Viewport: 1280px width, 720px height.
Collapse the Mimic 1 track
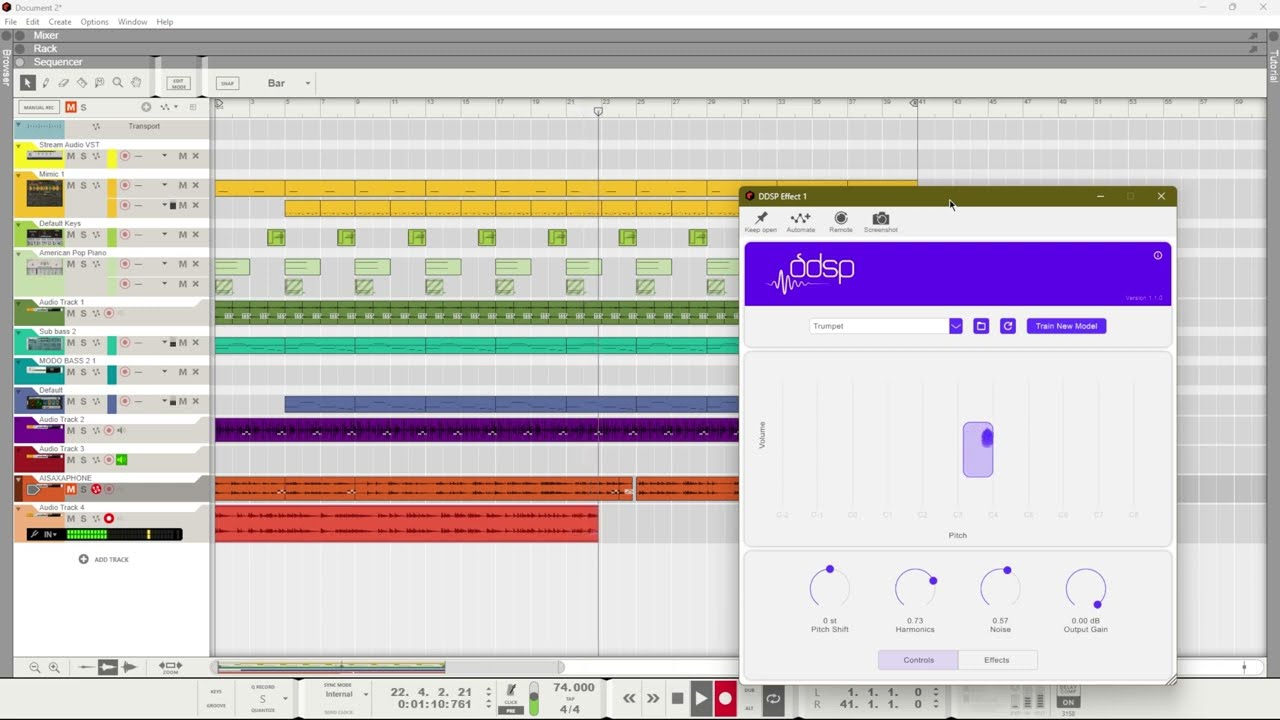[x=18, y=174]
